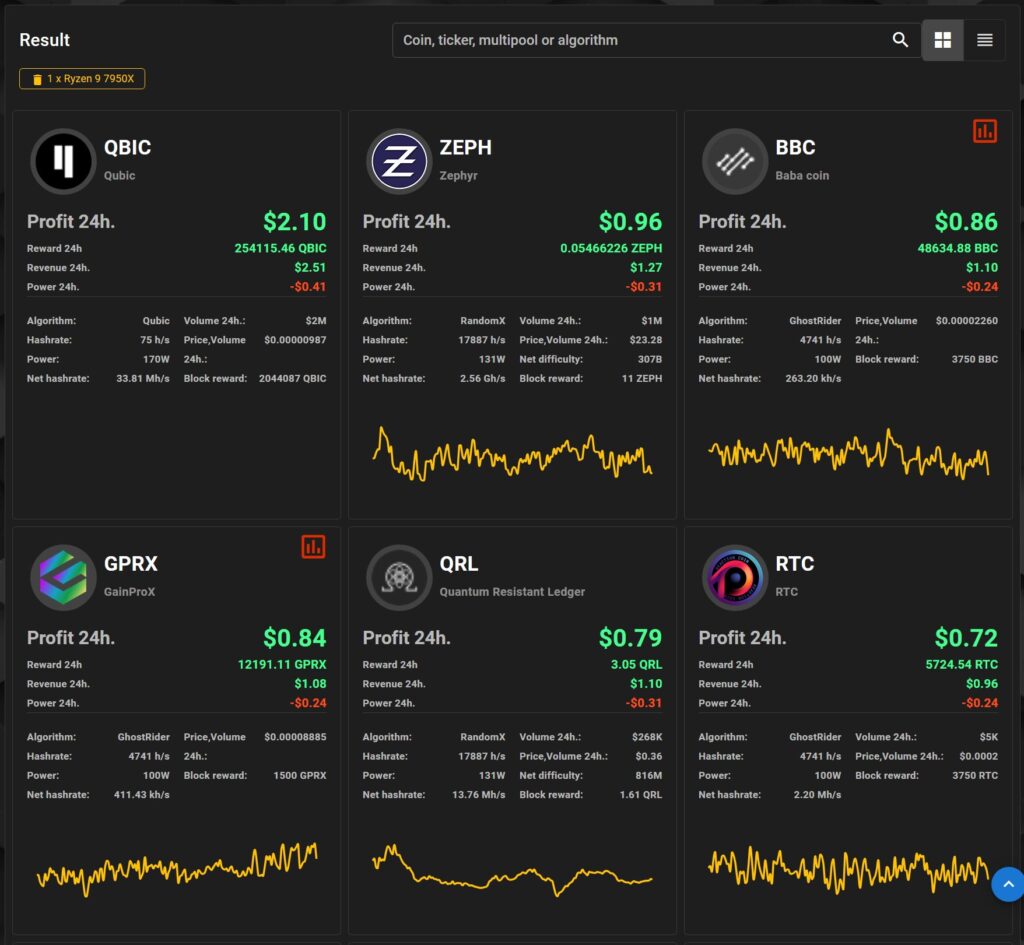Click the ZEPH profit history chart
This screenshot has height=945, width=1024.
(512, 454)
